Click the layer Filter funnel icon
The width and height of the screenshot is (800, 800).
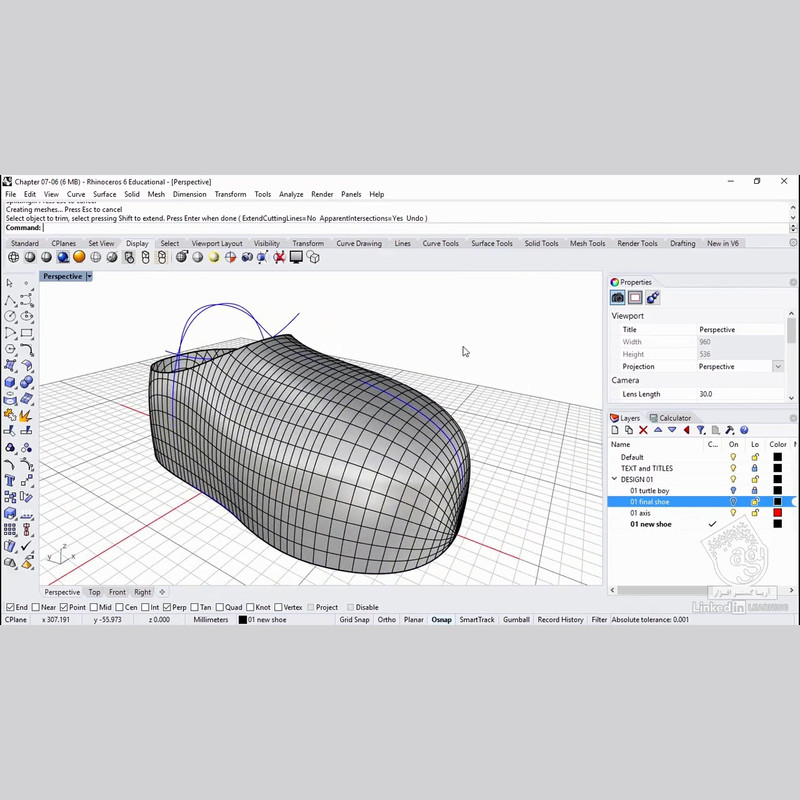click(701, 430)
